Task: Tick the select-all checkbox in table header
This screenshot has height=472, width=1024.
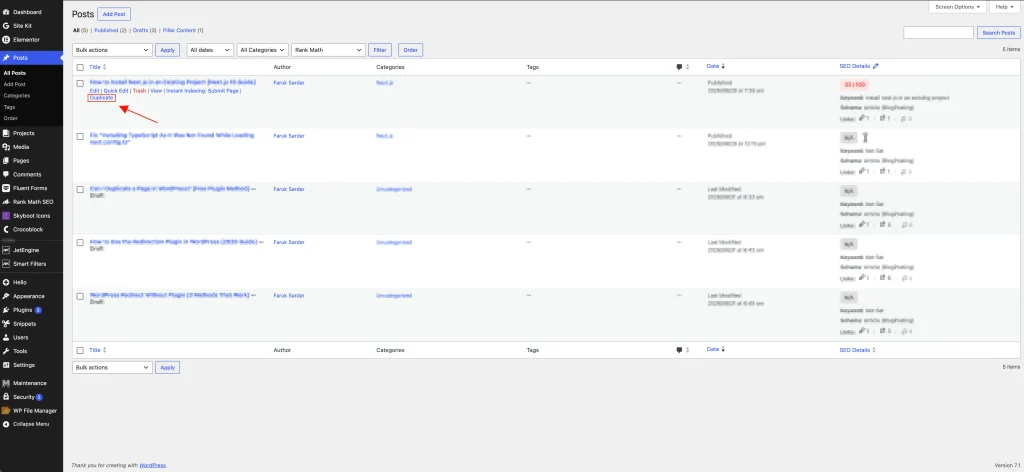Action: tap(80, 67)
